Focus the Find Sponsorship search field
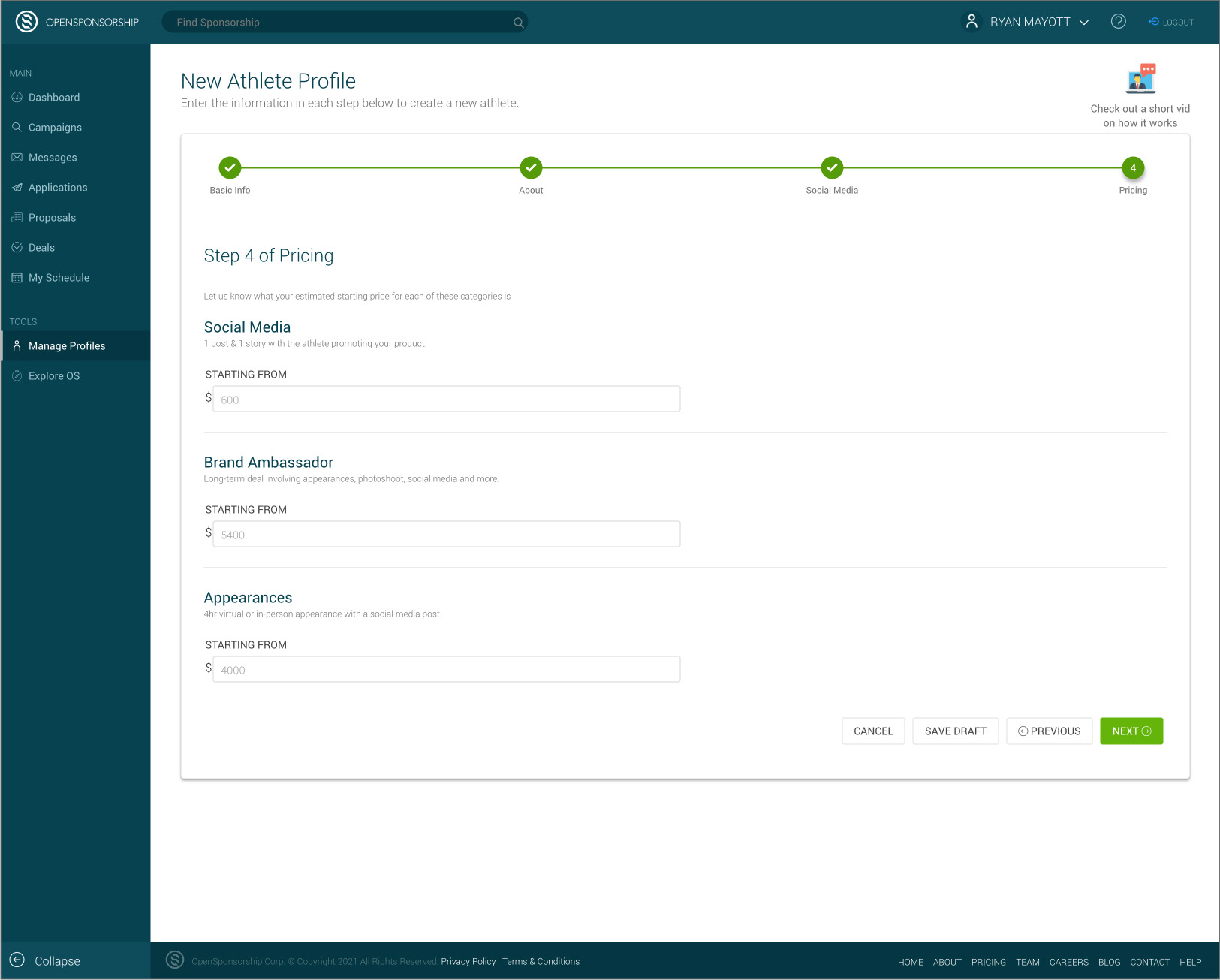The image size is (1220, 980). click(x=345, y=23)
